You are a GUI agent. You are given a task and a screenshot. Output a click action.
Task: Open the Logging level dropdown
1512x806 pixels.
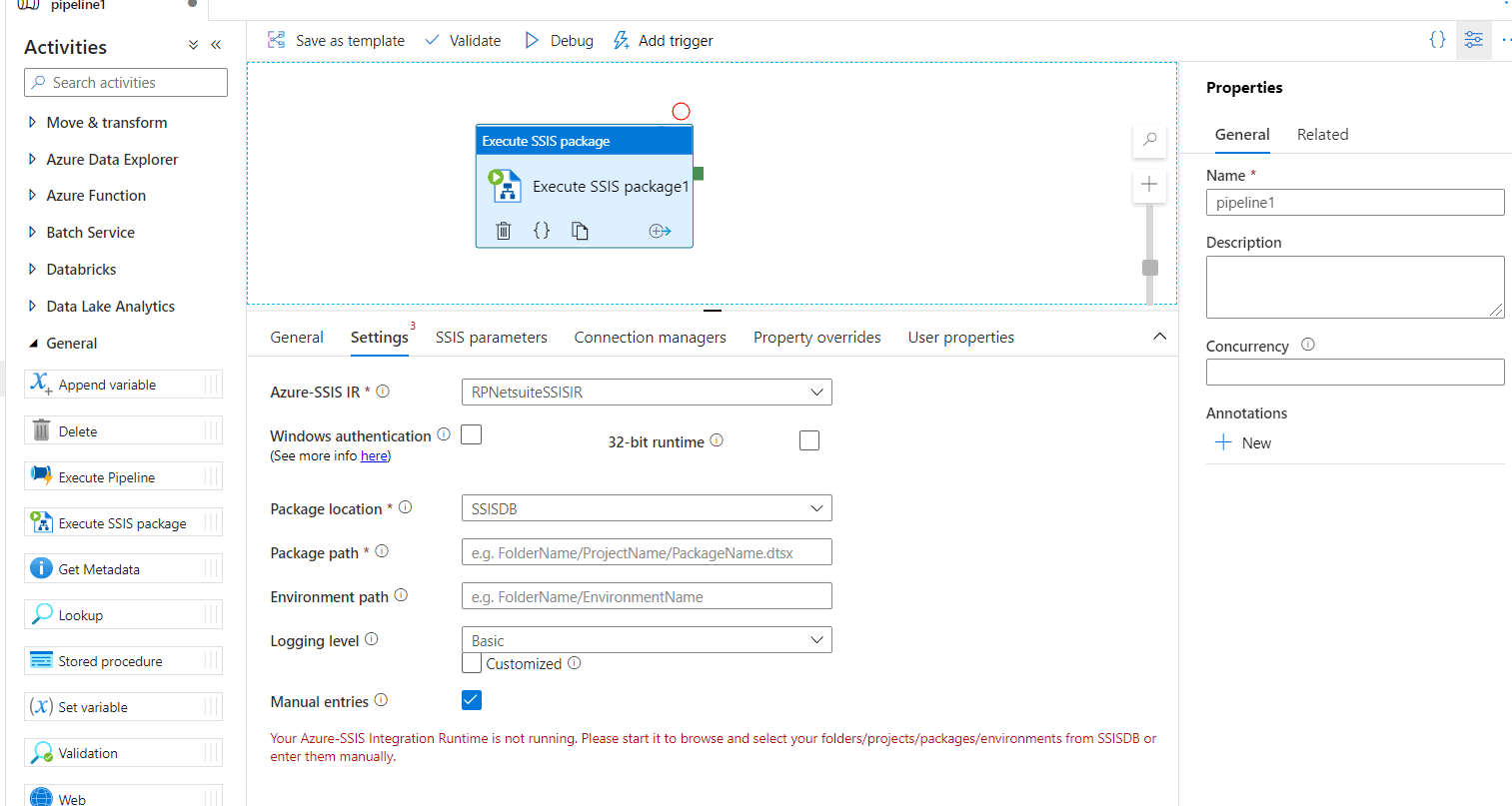[647, 640]
